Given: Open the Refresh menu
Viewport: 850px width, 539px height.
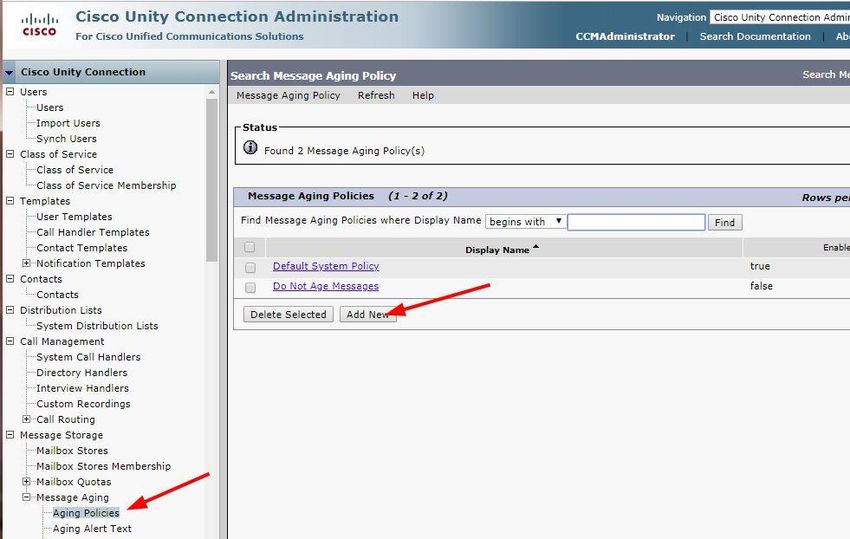Looking at the screenshot, I should pos(376,95).
